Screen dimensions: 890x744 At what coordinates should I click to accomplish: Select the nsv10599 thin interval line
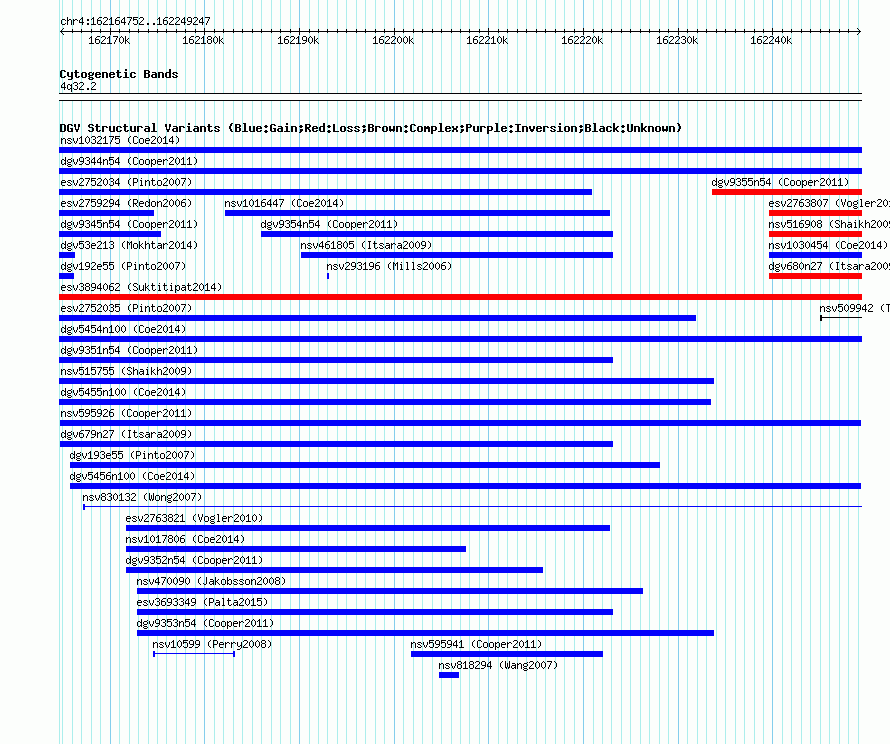click(194, 654)
